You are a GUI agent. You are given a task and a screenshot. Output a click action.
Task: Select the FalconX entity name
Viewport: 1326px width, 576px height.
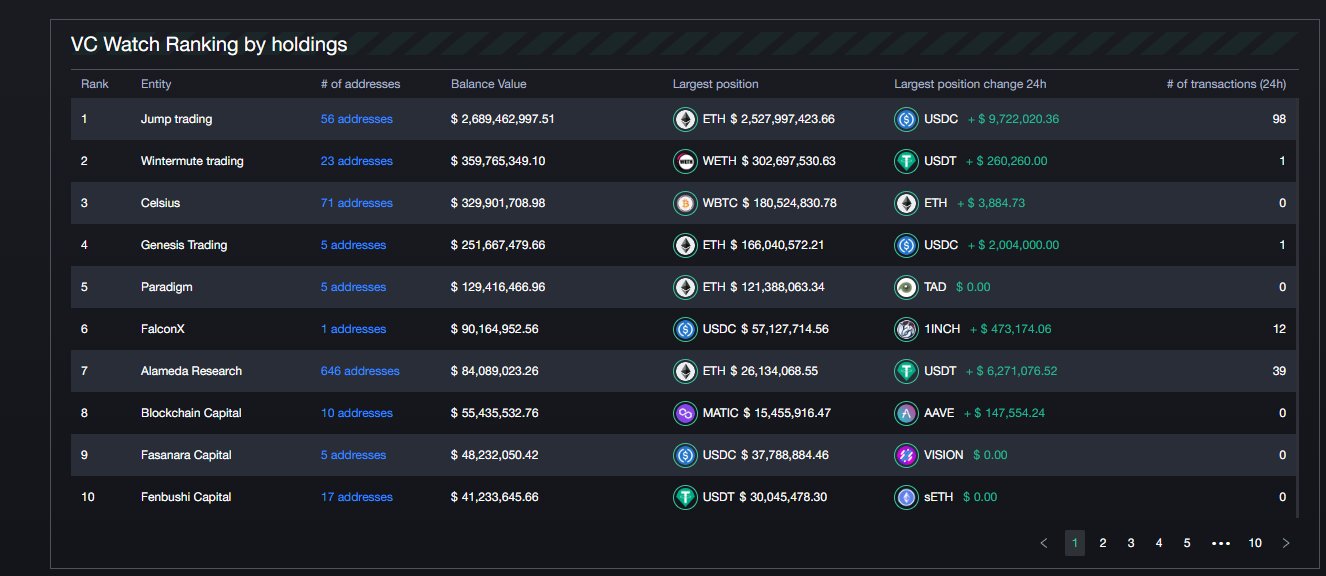[x=163, y=329]
